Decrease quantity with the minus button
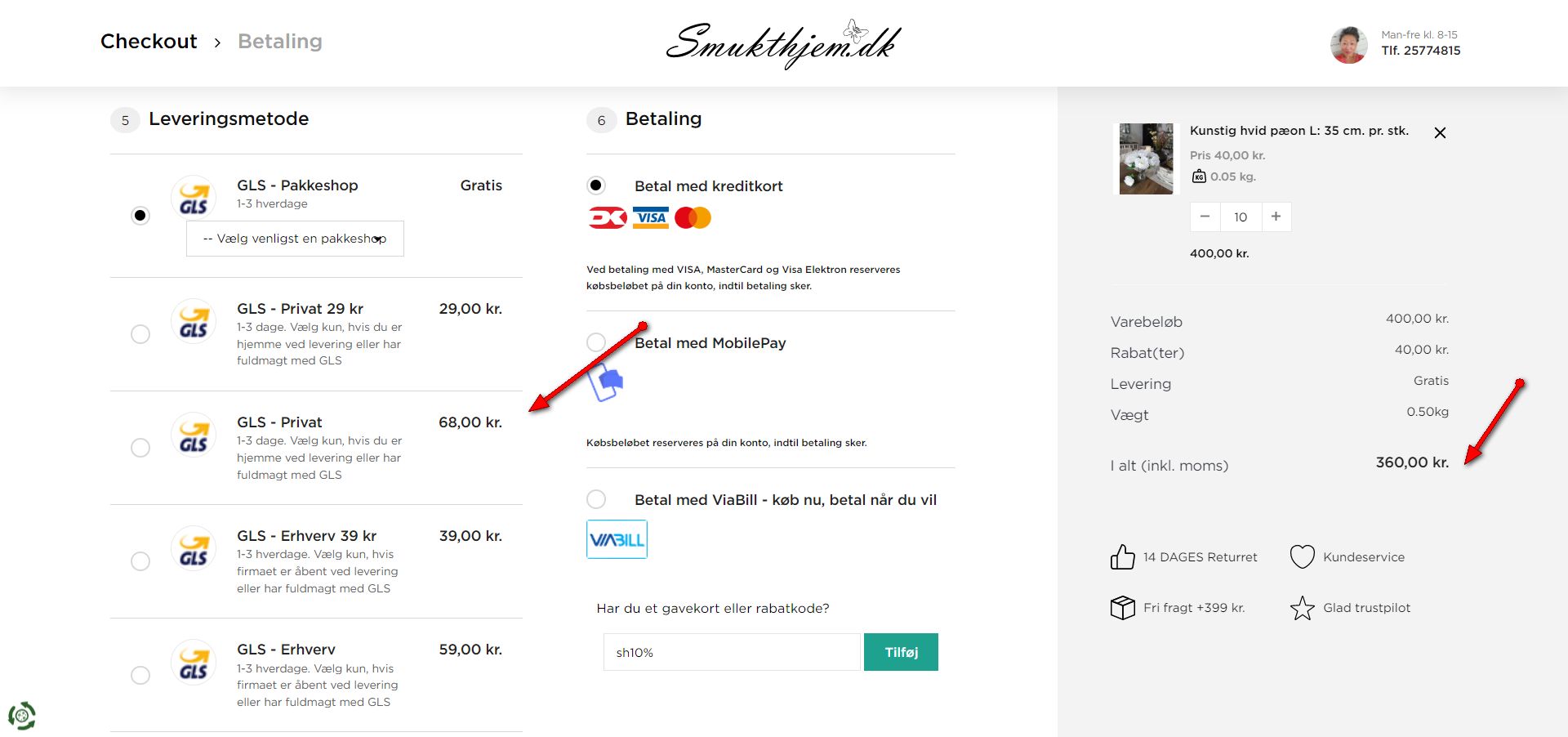The height and width of the screenshot is (737, 1568). (x=1205, y=217)
